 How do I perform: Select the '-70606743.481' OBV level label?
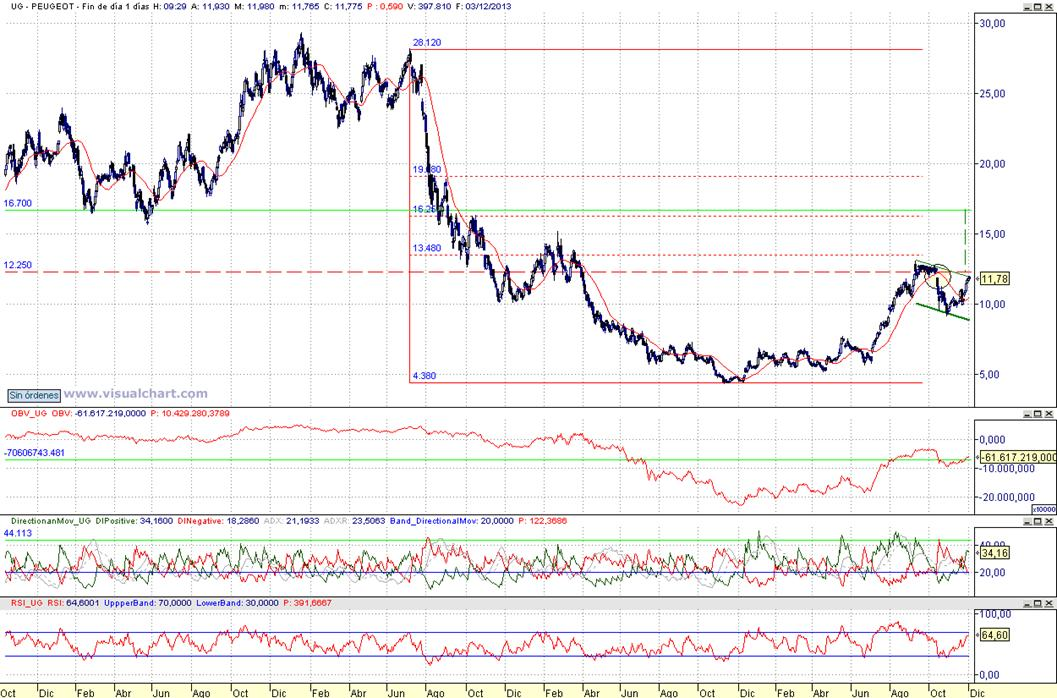[34, 453]
